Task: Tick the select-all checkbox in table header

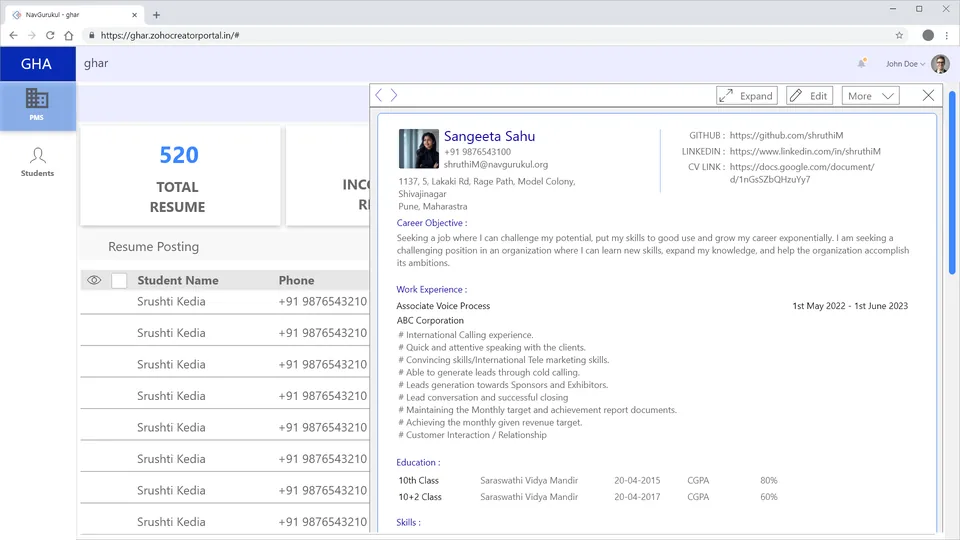Action: 119,280
